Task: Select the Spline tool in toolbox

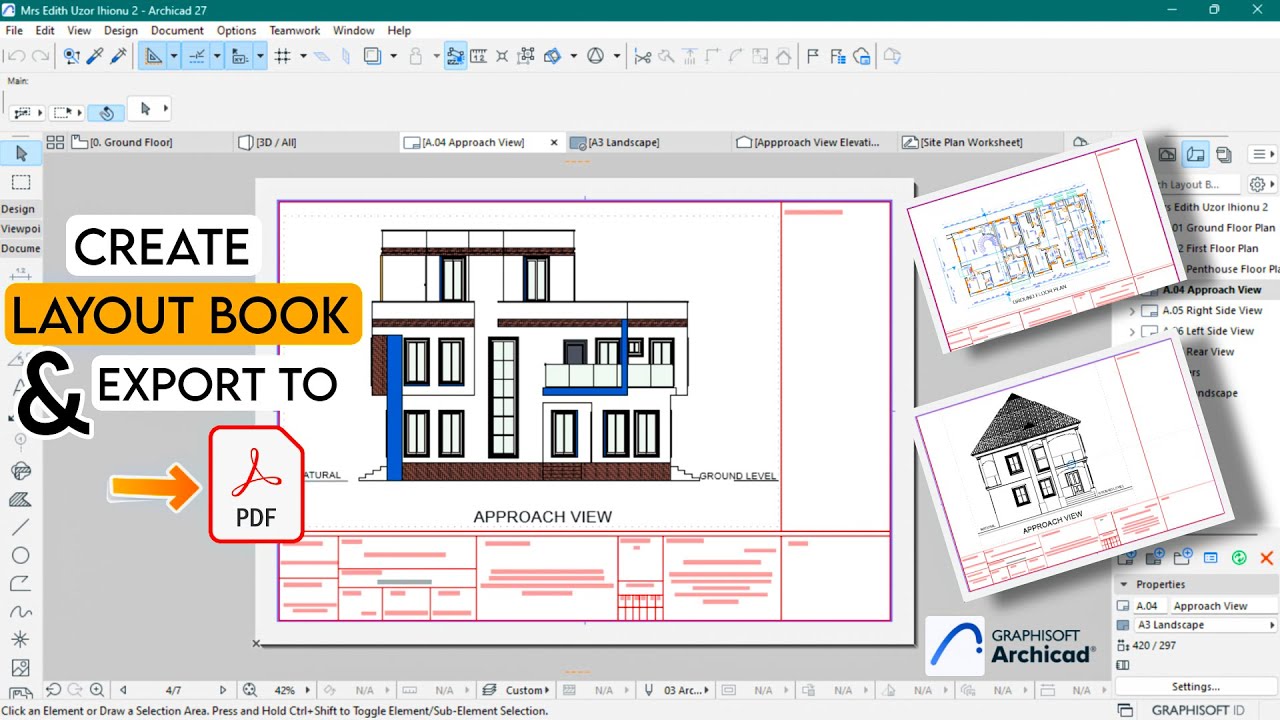Action: click(20, 611)
